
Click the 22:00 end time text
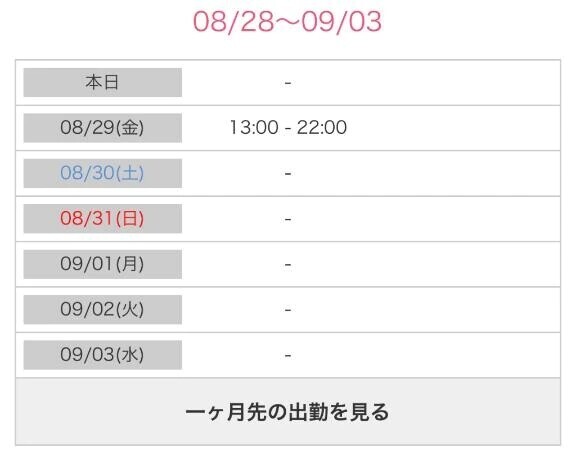pos(322,127)
